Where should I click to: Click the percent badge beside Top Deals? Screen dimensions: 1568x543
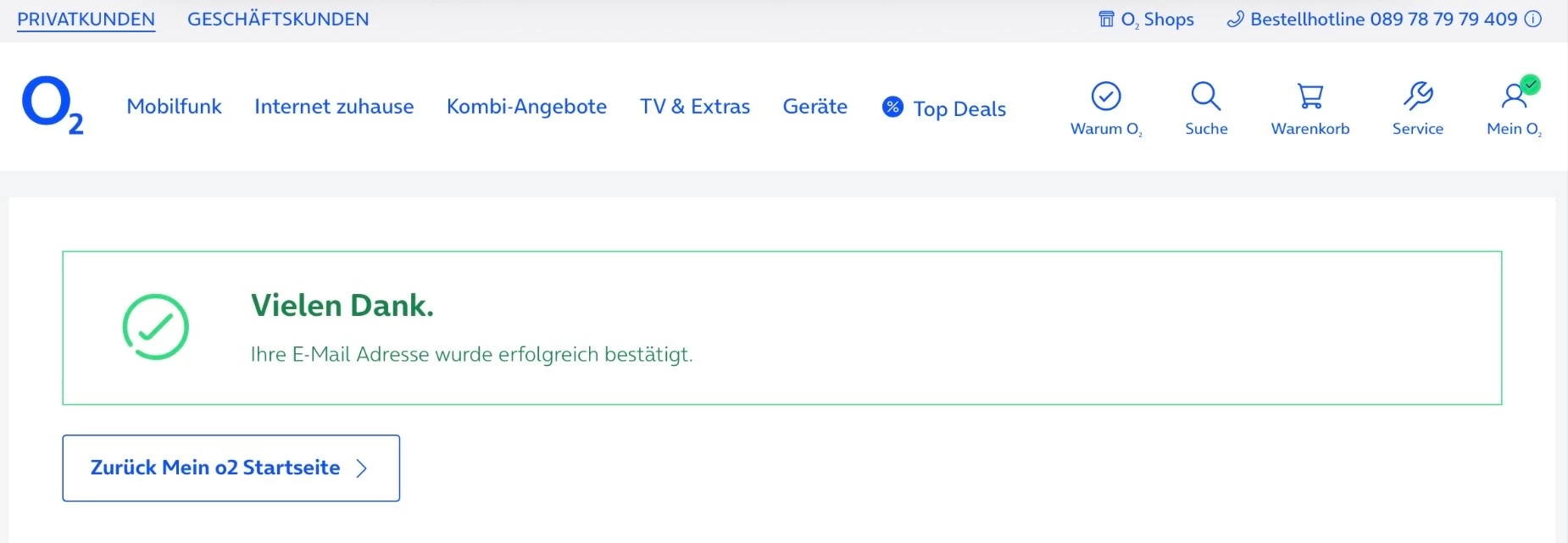tap(892, 107)
